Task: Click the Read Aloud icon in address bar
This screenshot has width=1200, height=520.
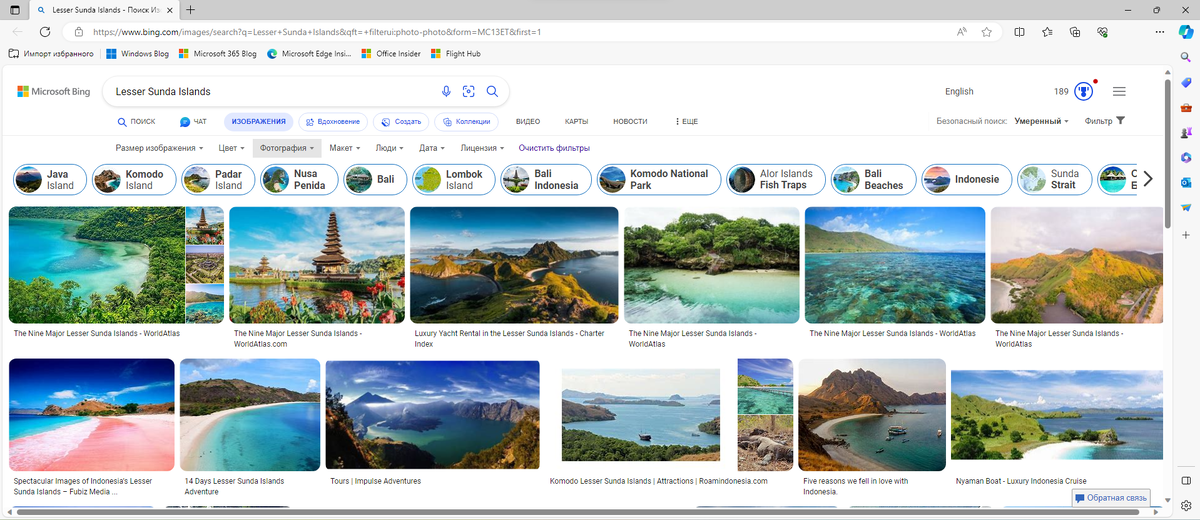Action: (x=961, y=32)
